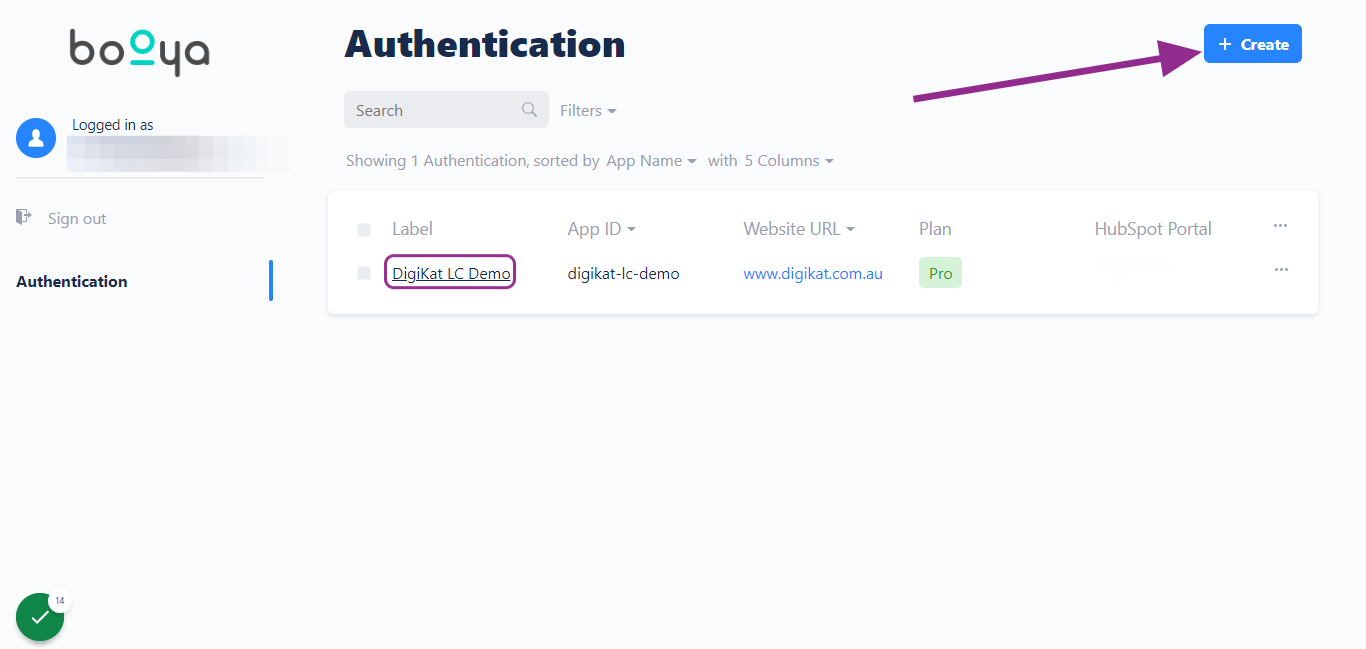Click the HubSpot Portal column header
Screen dimensions: 1366x649
[1153, 229]
